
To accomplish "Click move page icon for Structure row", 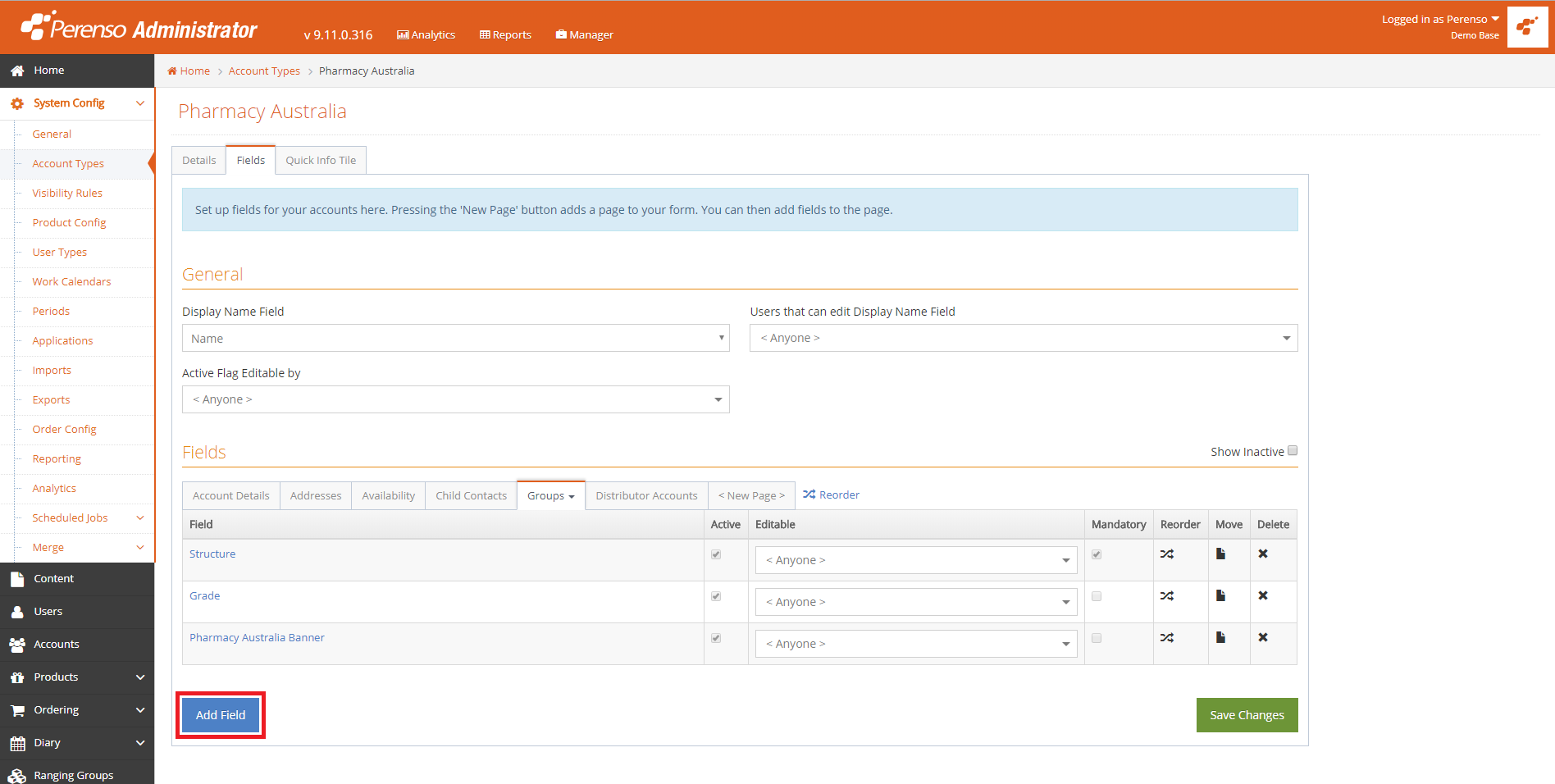I will coord(1220,554).
